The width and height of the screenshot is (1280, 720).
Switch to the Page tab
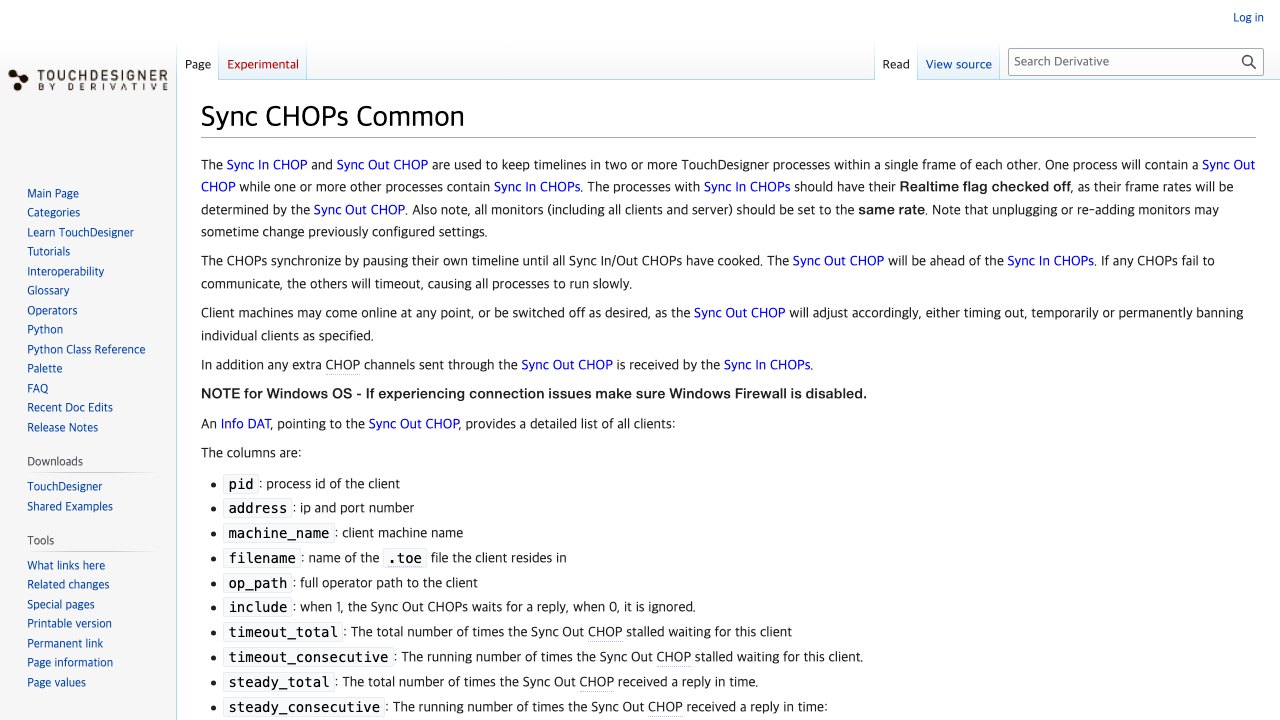tap(198, 64)
